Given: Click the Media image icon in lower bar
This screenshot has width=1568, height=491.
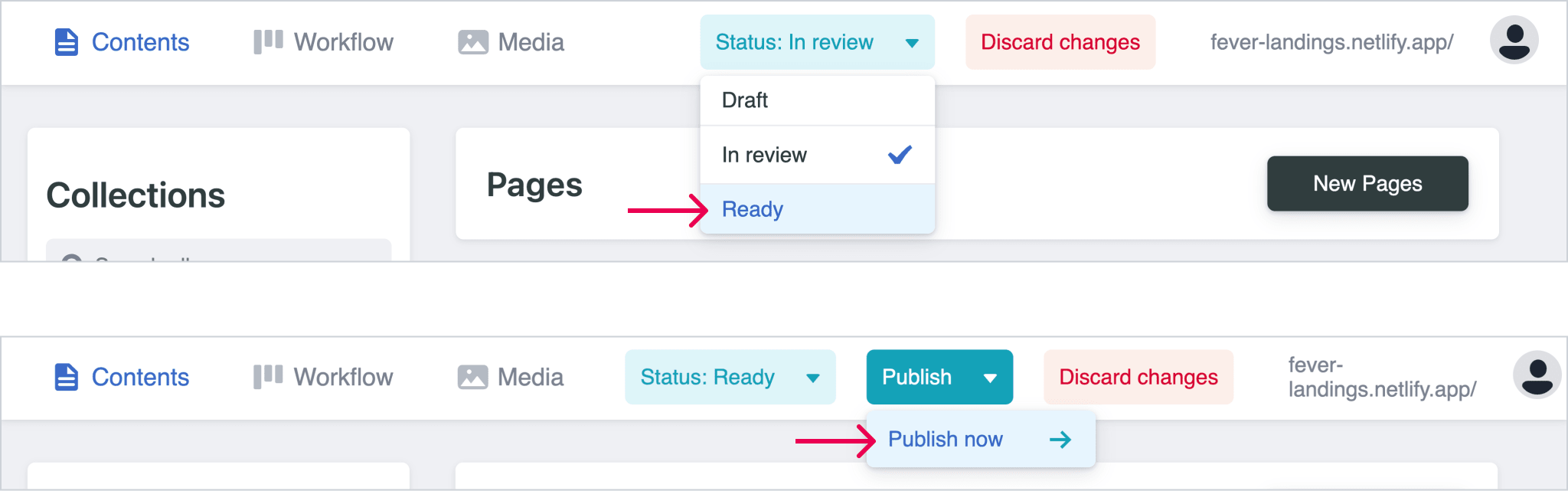Looking at the screenshot, I should click(472, 377).
